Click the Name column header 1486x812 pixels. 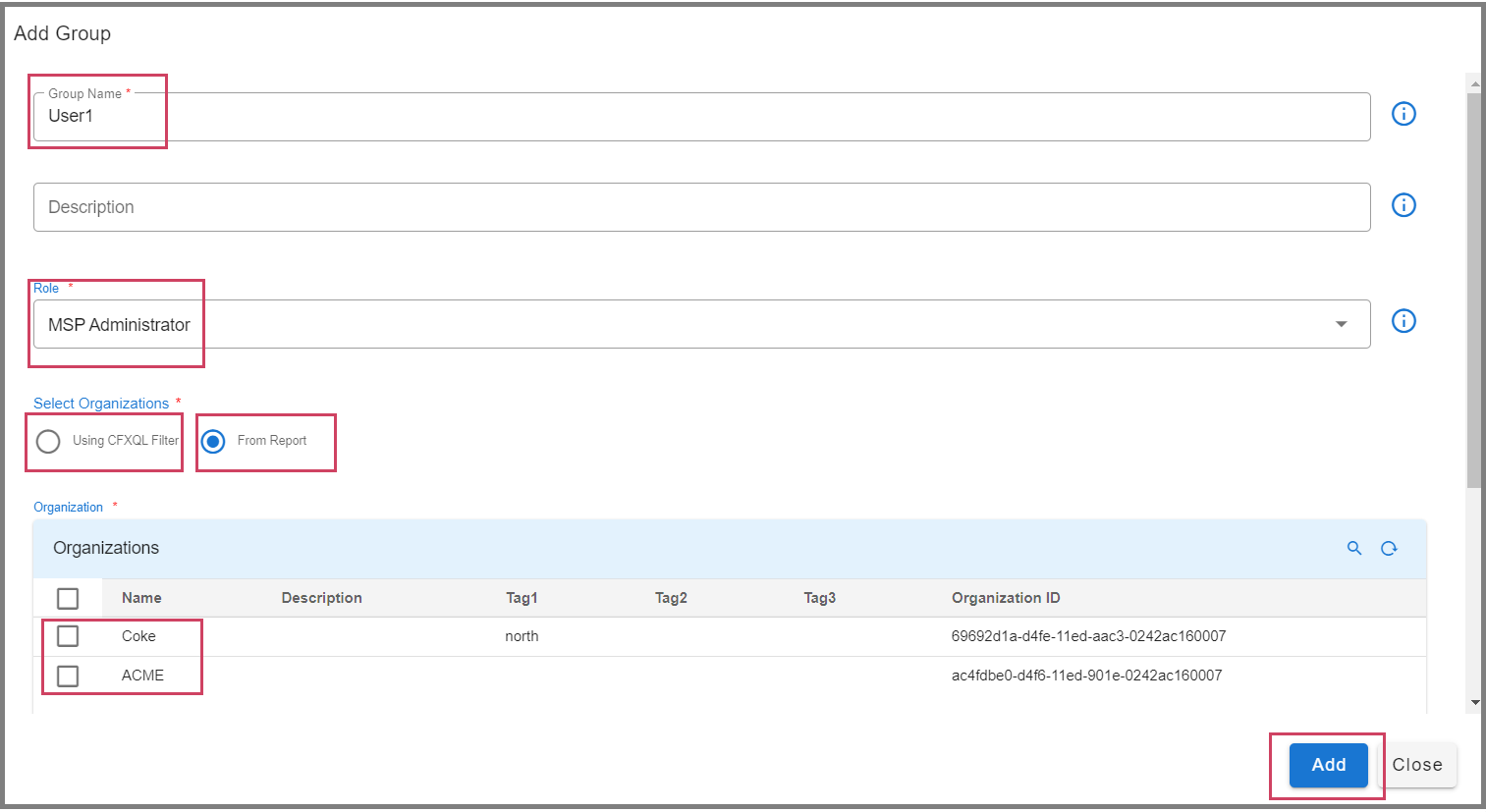coord(141,597)
